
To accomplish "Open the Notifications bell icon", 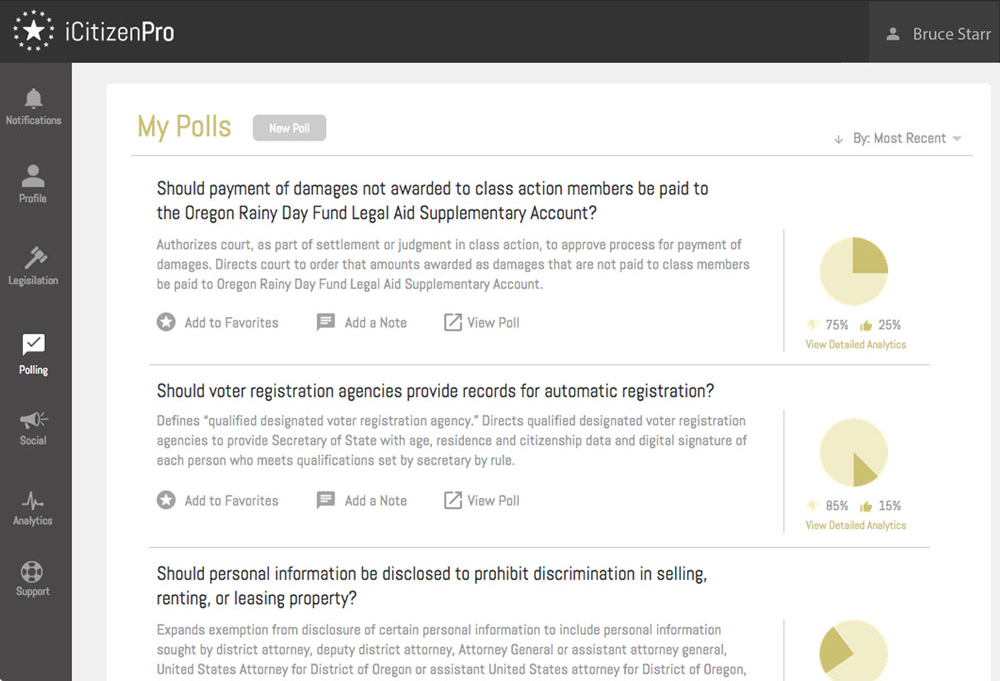I will click(x=34, y=98).
